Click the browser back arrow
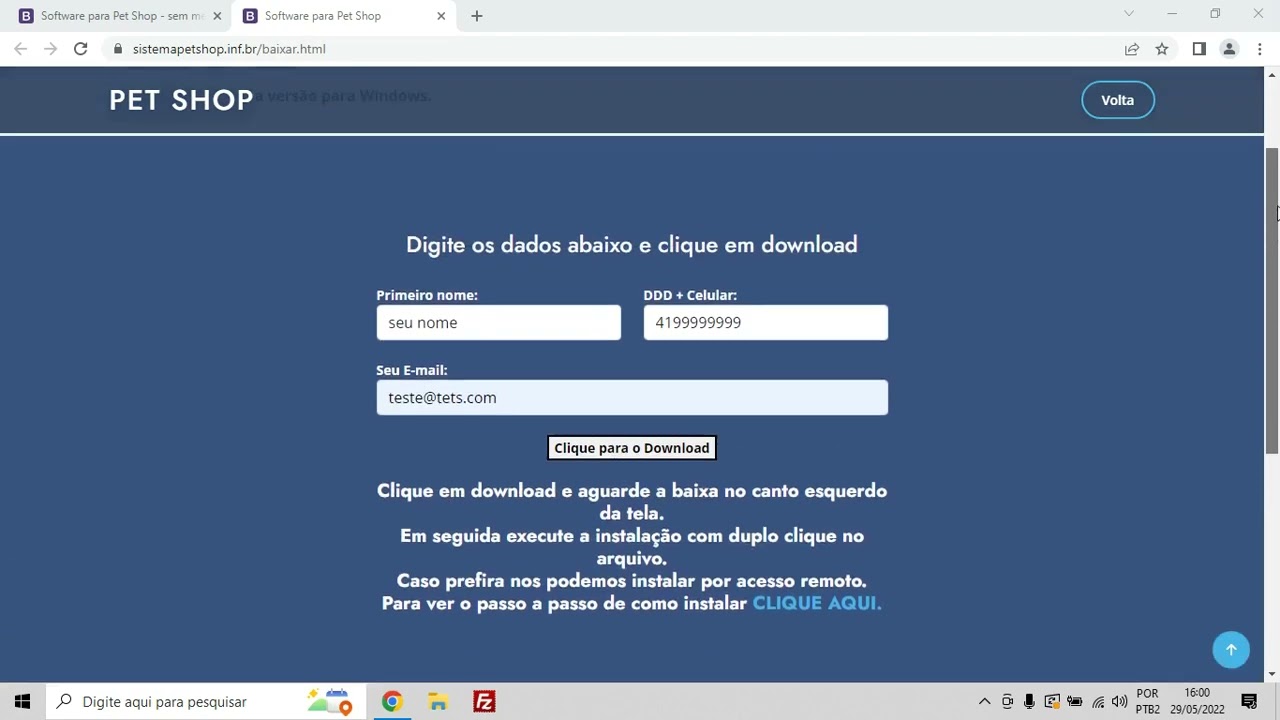This screenshot has height=720, width=1280. (x=20, y=49)
